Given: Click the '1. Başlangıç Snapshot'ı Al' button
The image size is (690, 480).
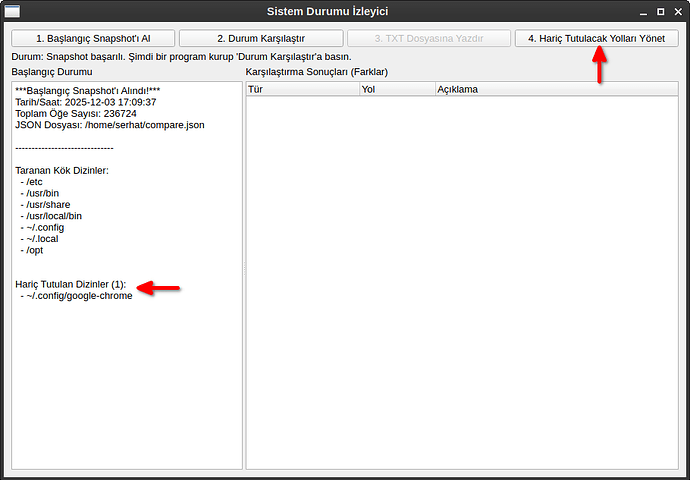Looking at the screenshot, I should coord(93,38).
